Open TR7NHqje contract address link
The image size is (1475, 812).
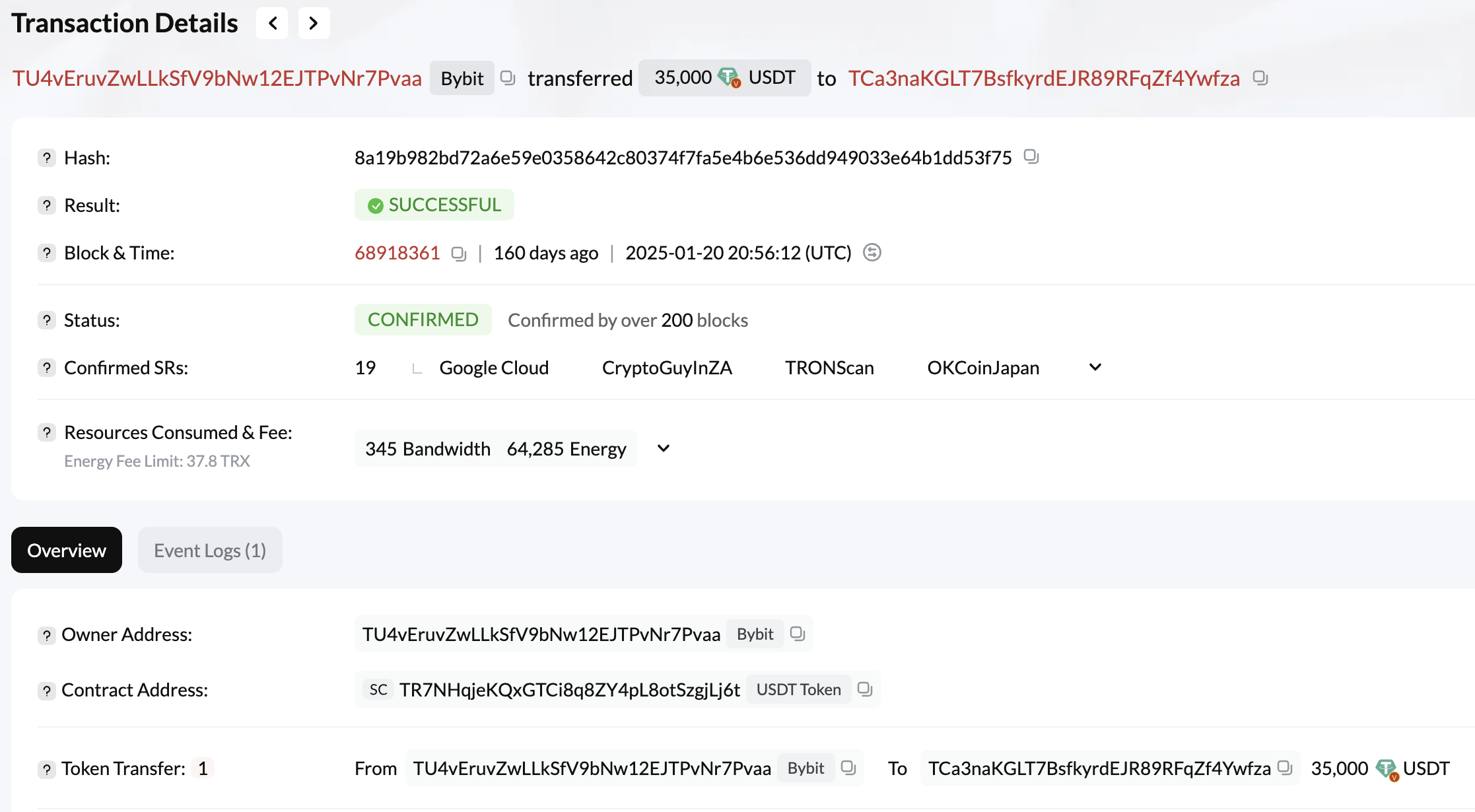[569, 690]
